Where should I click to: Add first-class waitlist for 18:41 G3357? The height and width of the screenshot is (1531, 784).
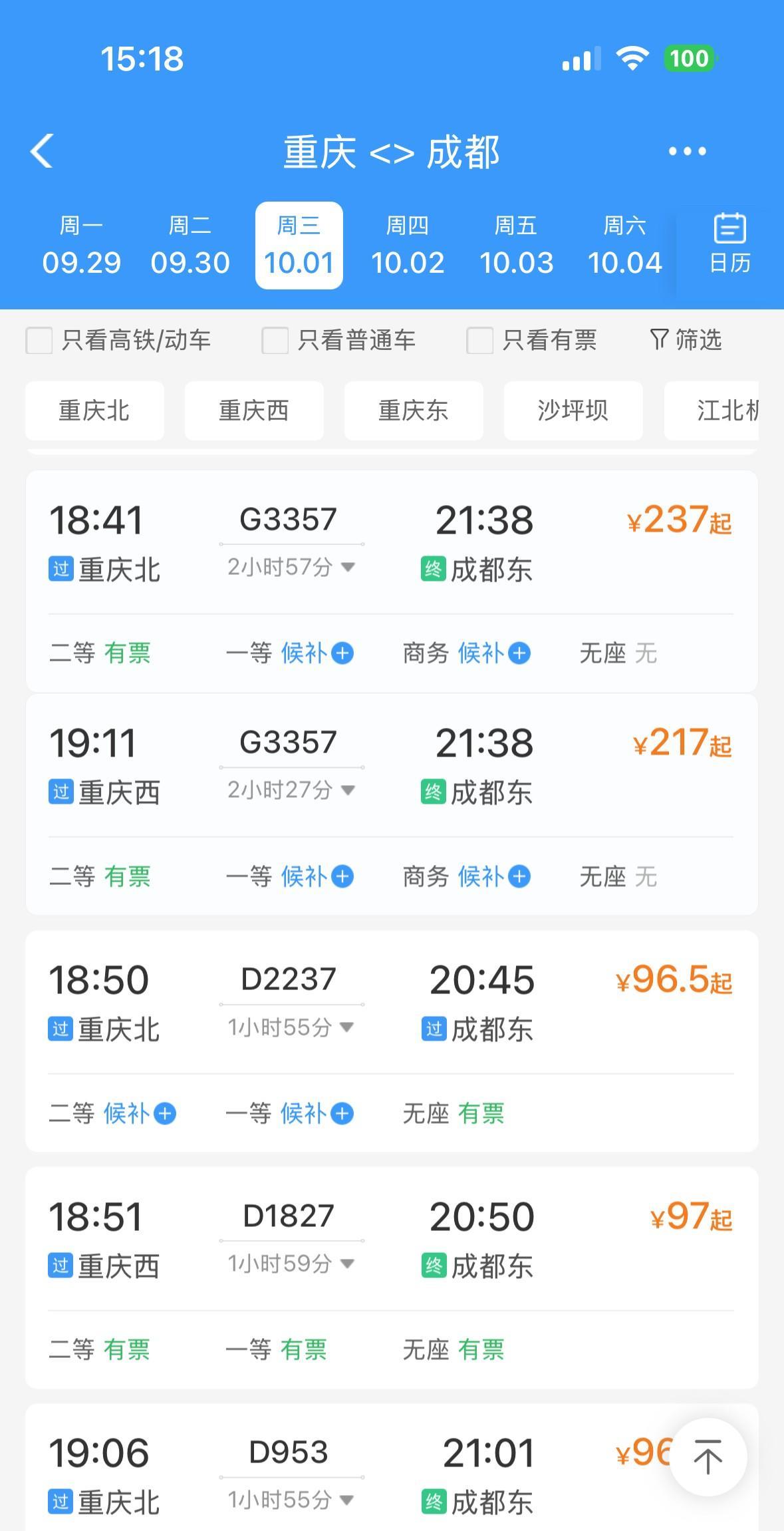click(342, 653)
